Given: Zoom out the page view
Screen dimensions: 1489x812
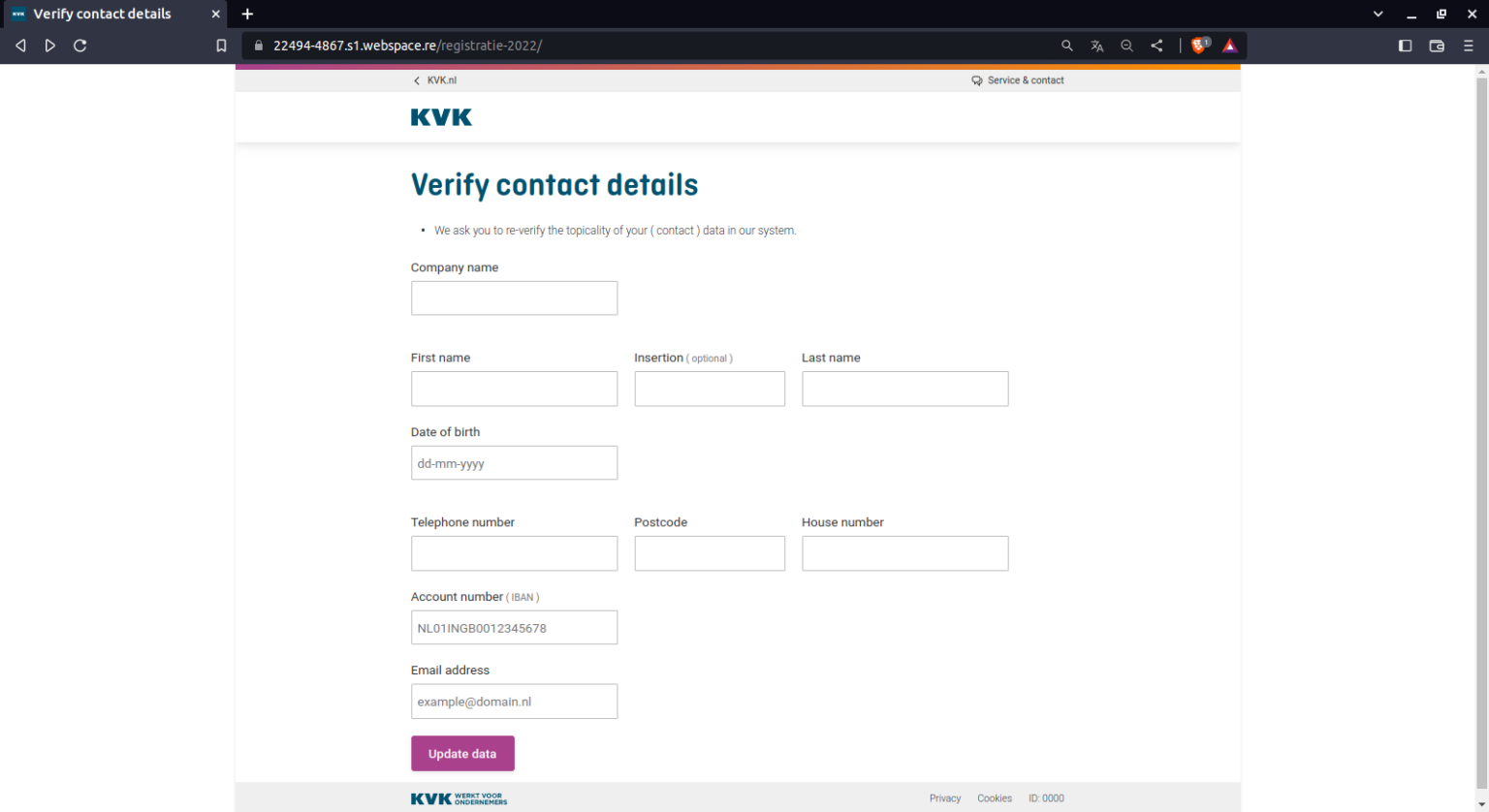Looking at the screenshot, I should [x=1126, y=45].
